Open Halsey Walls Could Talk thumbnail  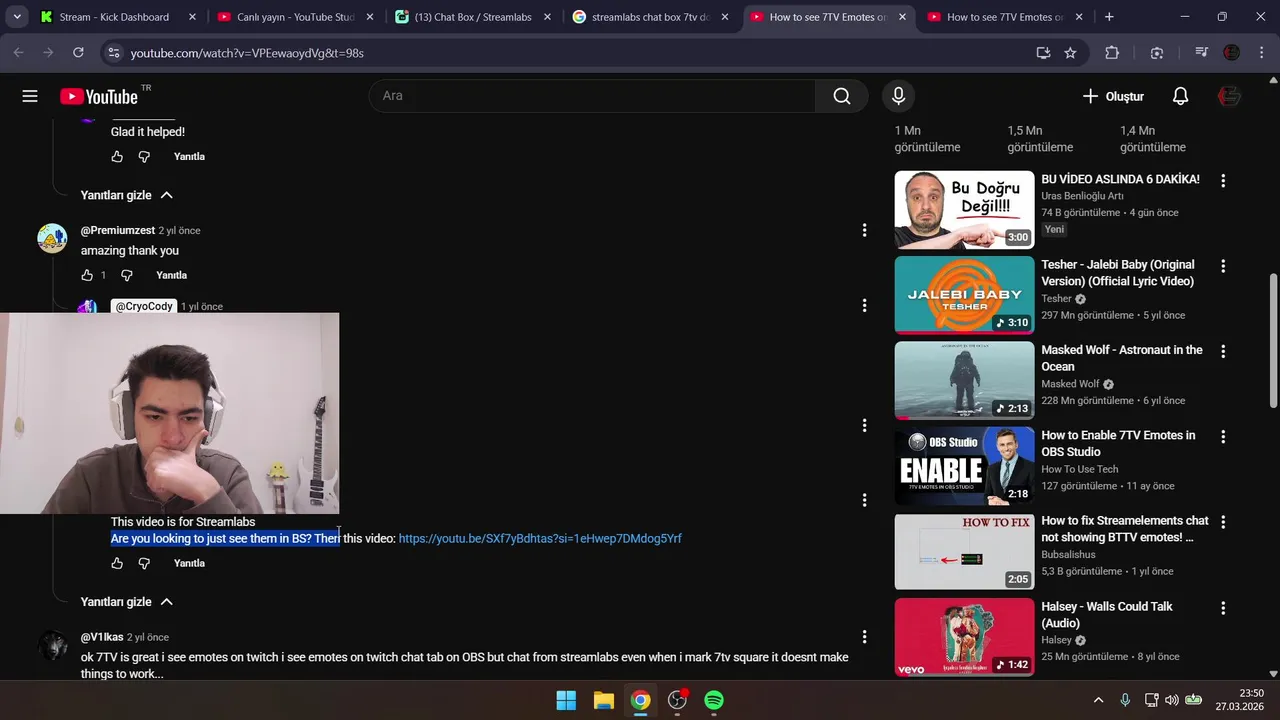point(964,637)
